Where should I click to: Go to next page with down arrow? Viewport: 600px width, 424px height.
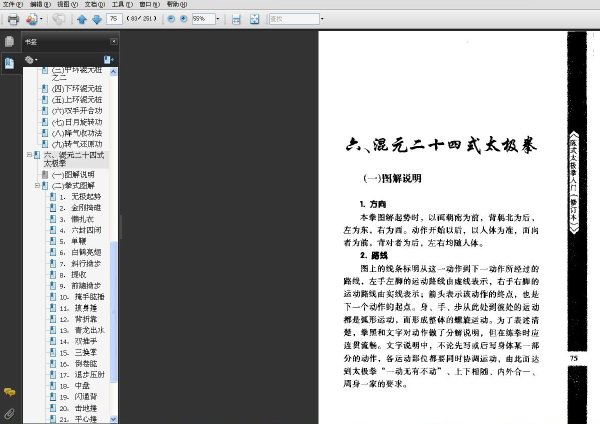[x=97, y=19]
